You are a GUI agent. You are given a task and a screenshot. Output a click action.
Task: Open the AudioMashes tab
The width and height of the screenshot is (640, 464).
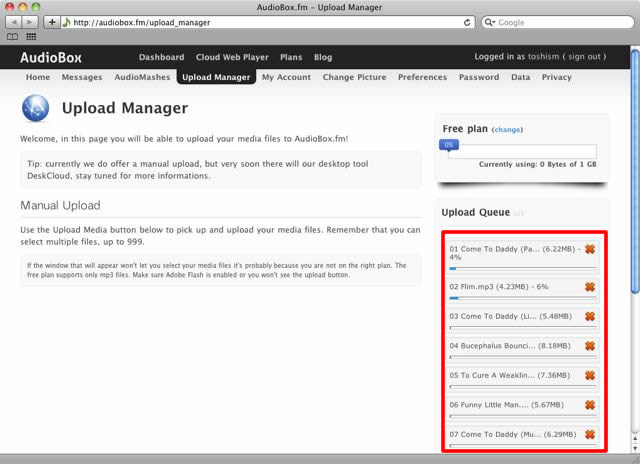[x=142, y=77]
